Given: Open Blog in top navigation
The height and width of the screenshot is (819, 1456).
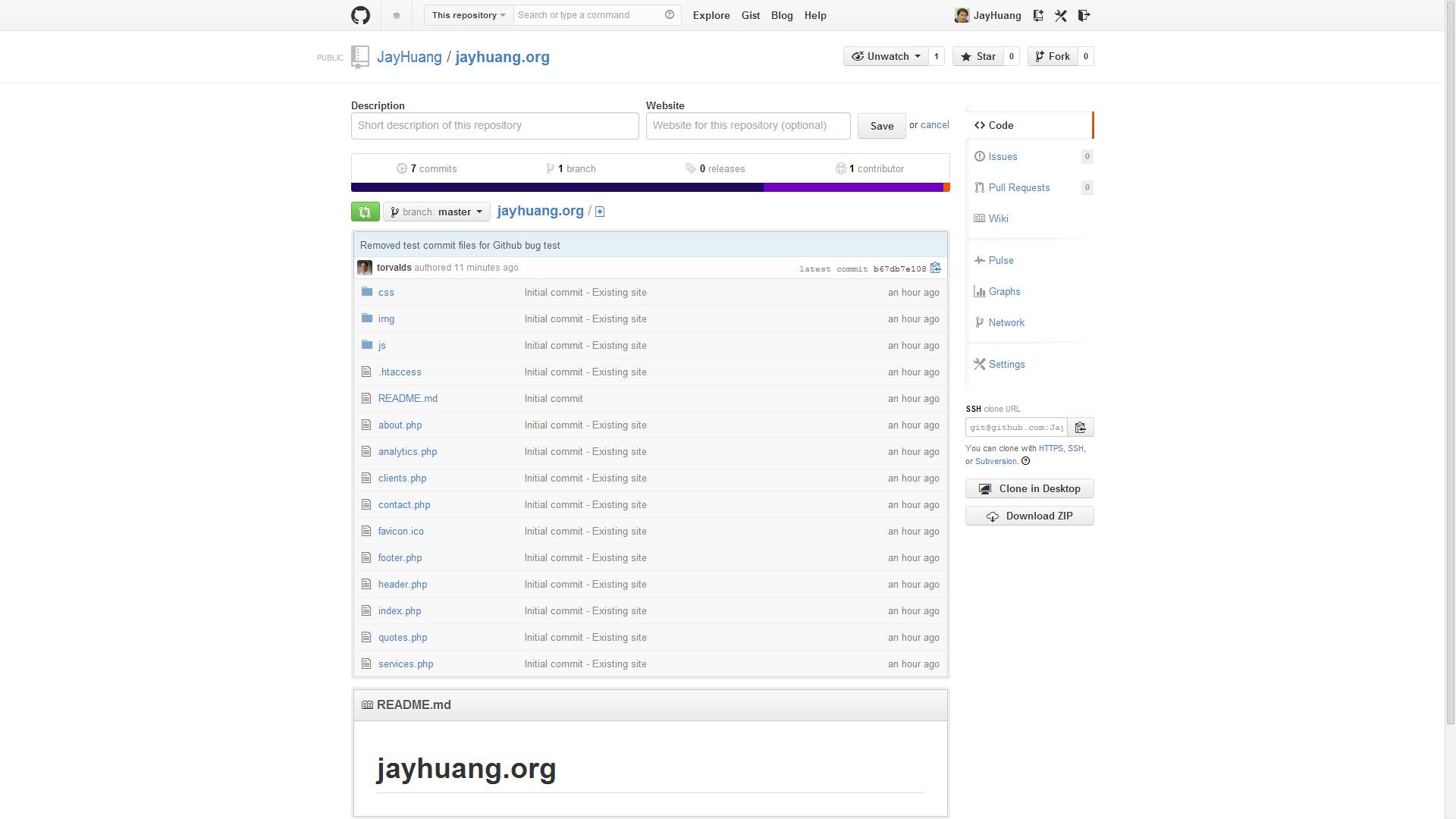Looking at the screenshot, I should click(782, 15).
